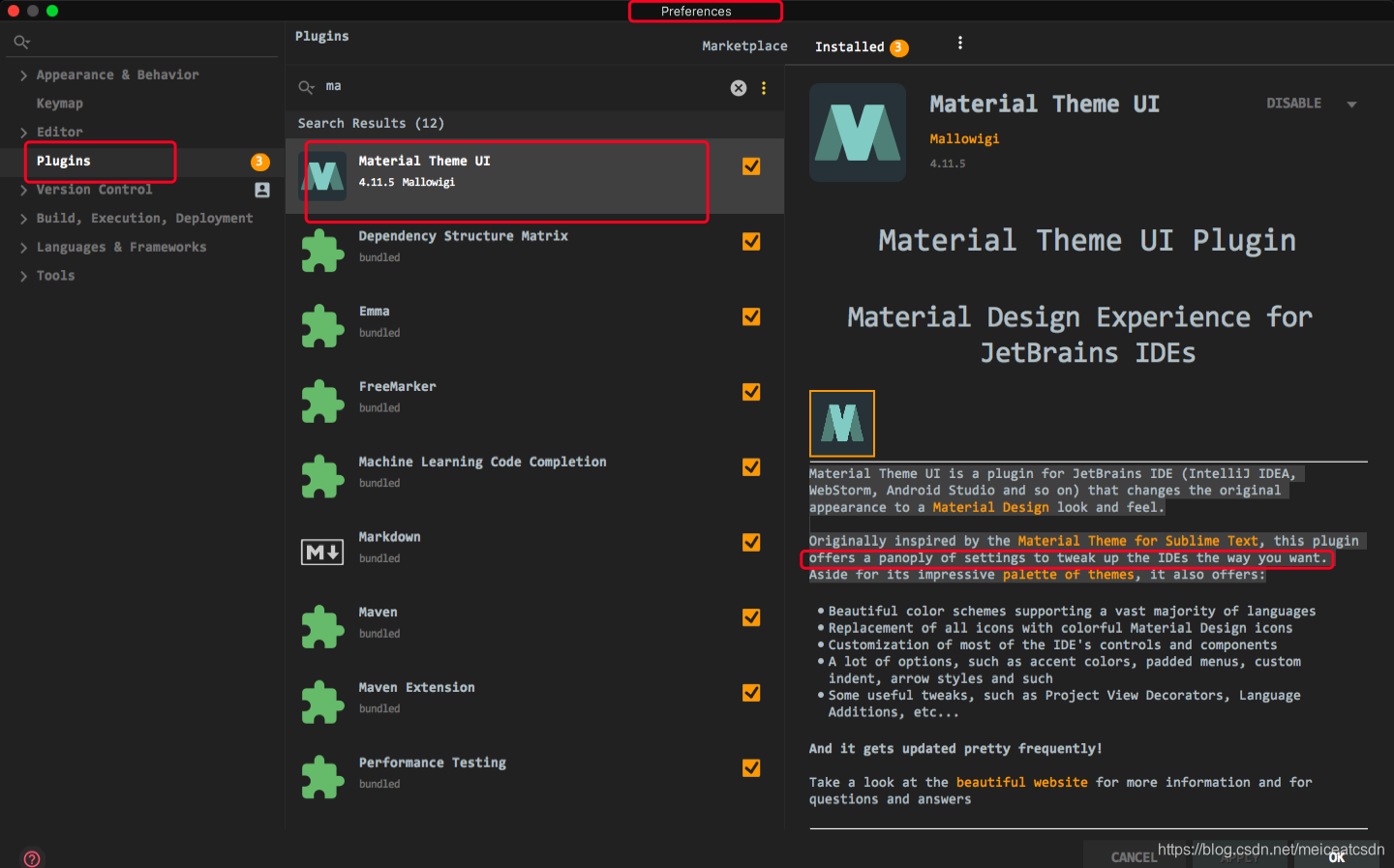Toggle the FreeMarker plugin checkbox
The width and height of the screenshot is (1394, 868).
pos(751,392)
